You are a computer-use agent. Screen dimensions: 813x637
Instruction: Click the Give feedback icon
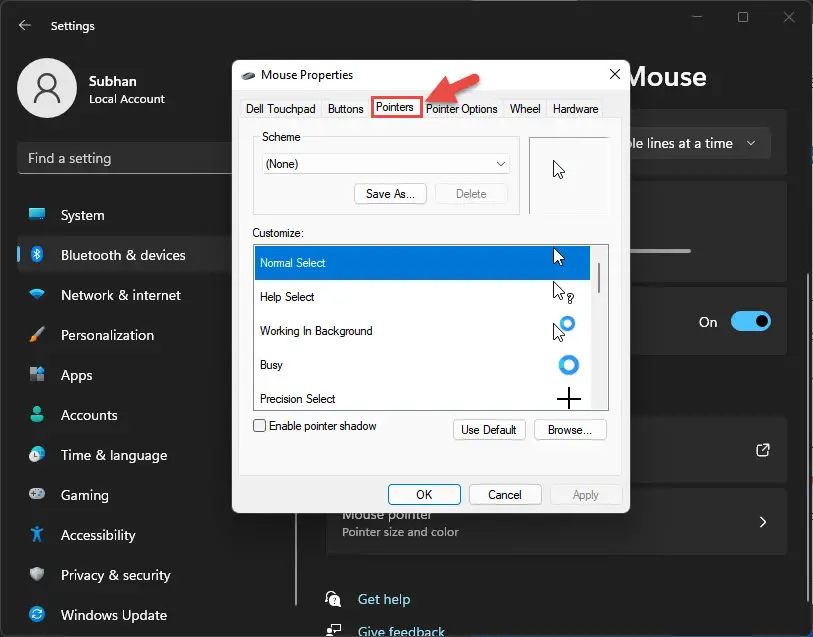[333, 630]
